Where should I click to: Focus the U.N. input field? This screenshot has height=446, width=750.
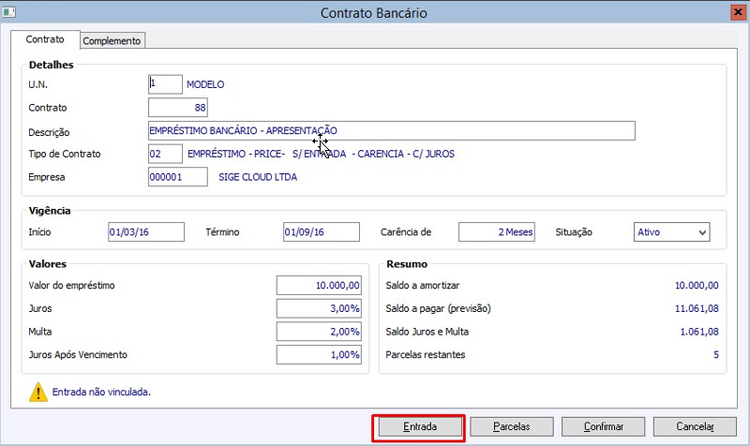pyautogui.click(x=165, y=84)
